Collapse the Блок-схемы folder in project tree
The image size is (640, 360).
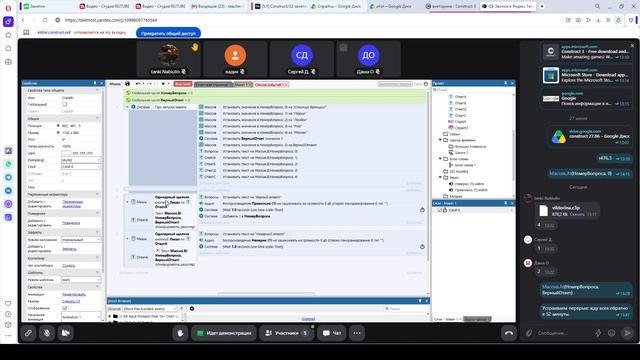click(440, 159)
